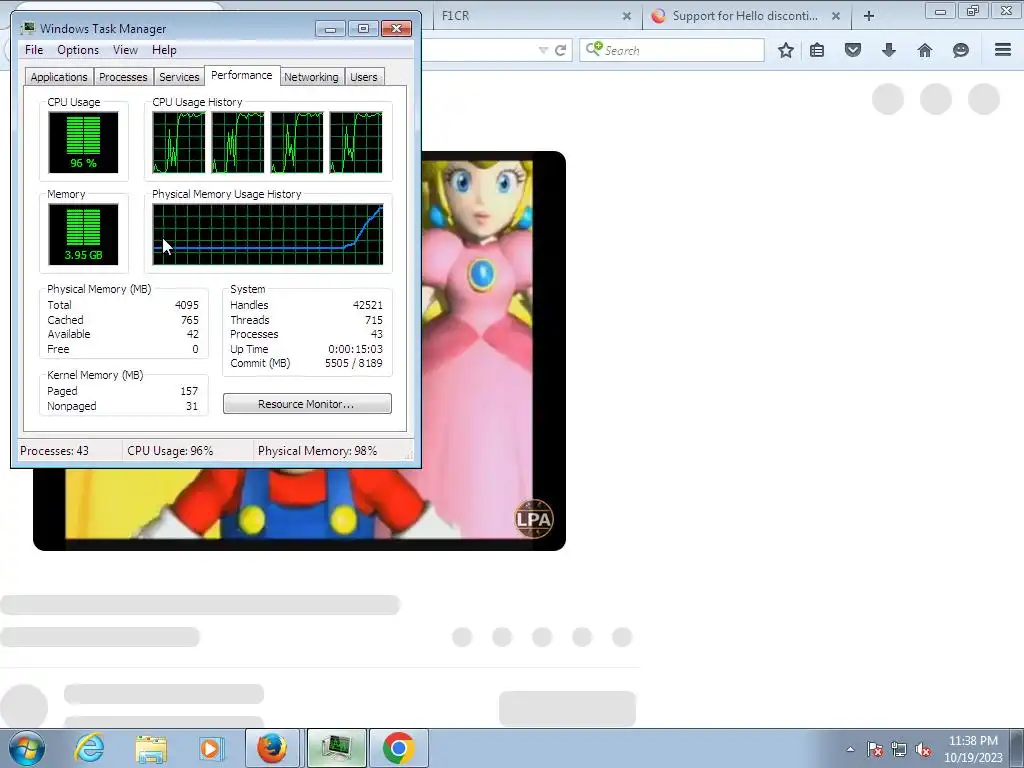Click the CPU Usage 96% meter
1024x768 pixels.
83,142
